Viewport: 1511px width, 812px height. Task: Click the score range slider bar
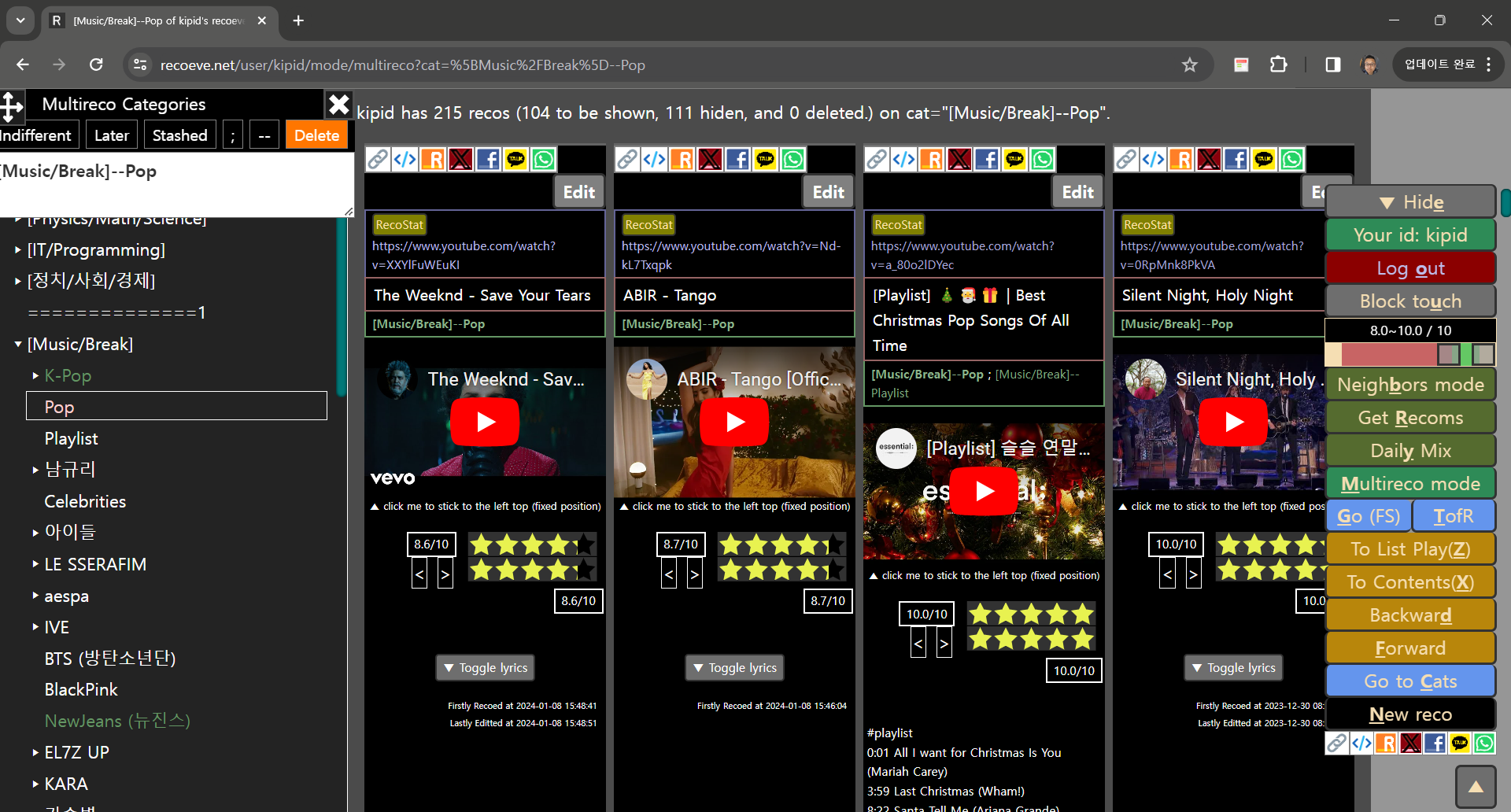1411,354
